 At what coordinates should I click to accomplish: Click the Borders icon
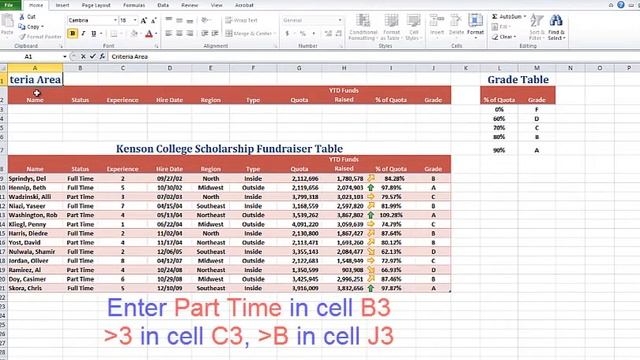pyautogui.click(x=114, y=33)
